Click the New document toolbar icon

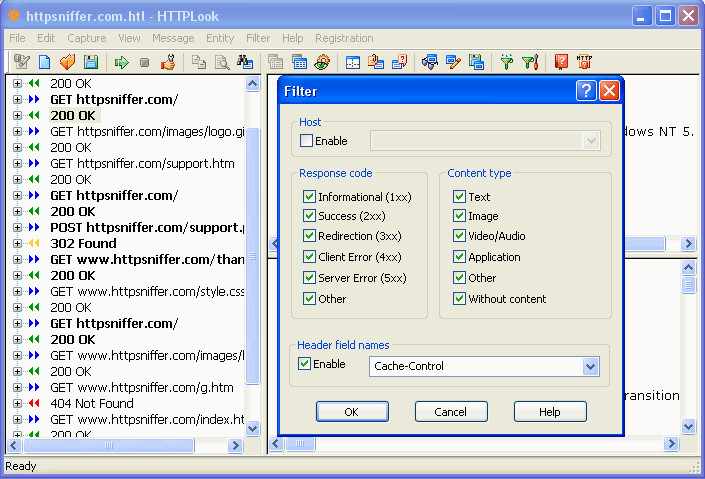coord(45,62)
